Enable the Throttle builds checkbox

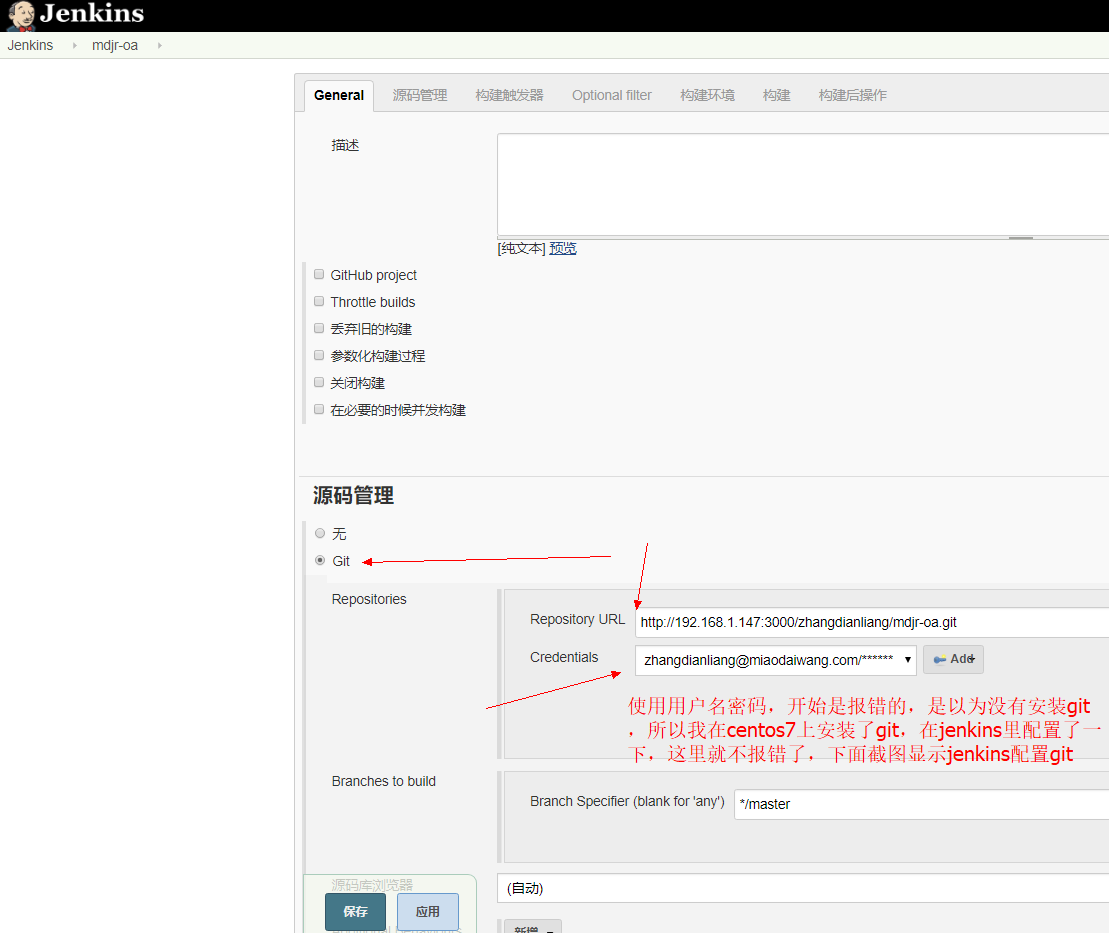[319, 301]
